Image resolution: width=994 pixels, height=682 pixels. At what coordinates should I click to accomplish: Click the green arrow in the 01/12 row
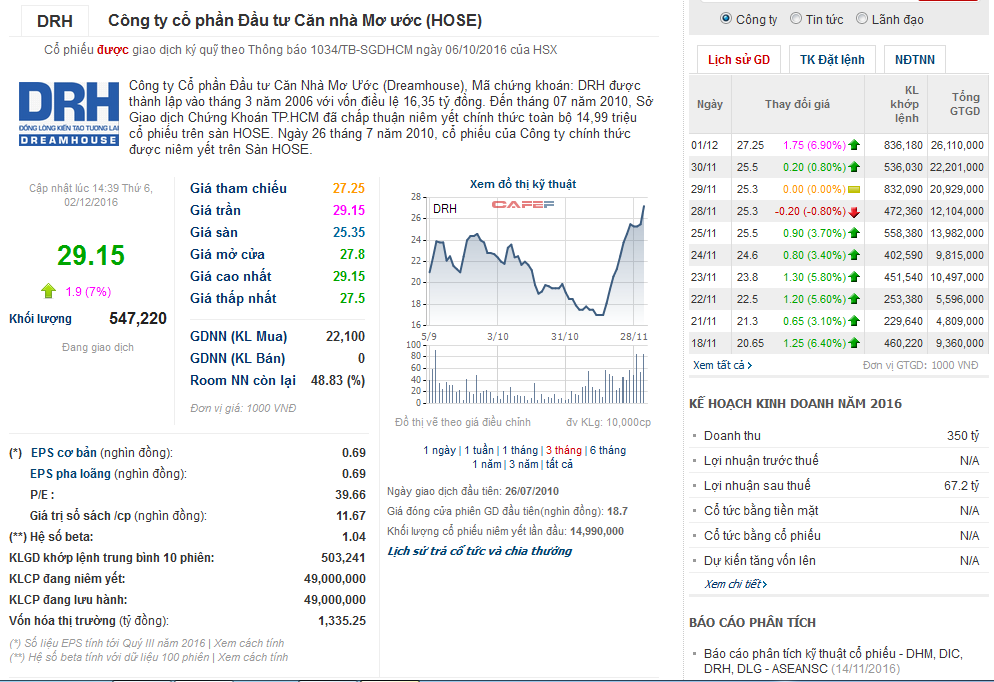(854, 145)
